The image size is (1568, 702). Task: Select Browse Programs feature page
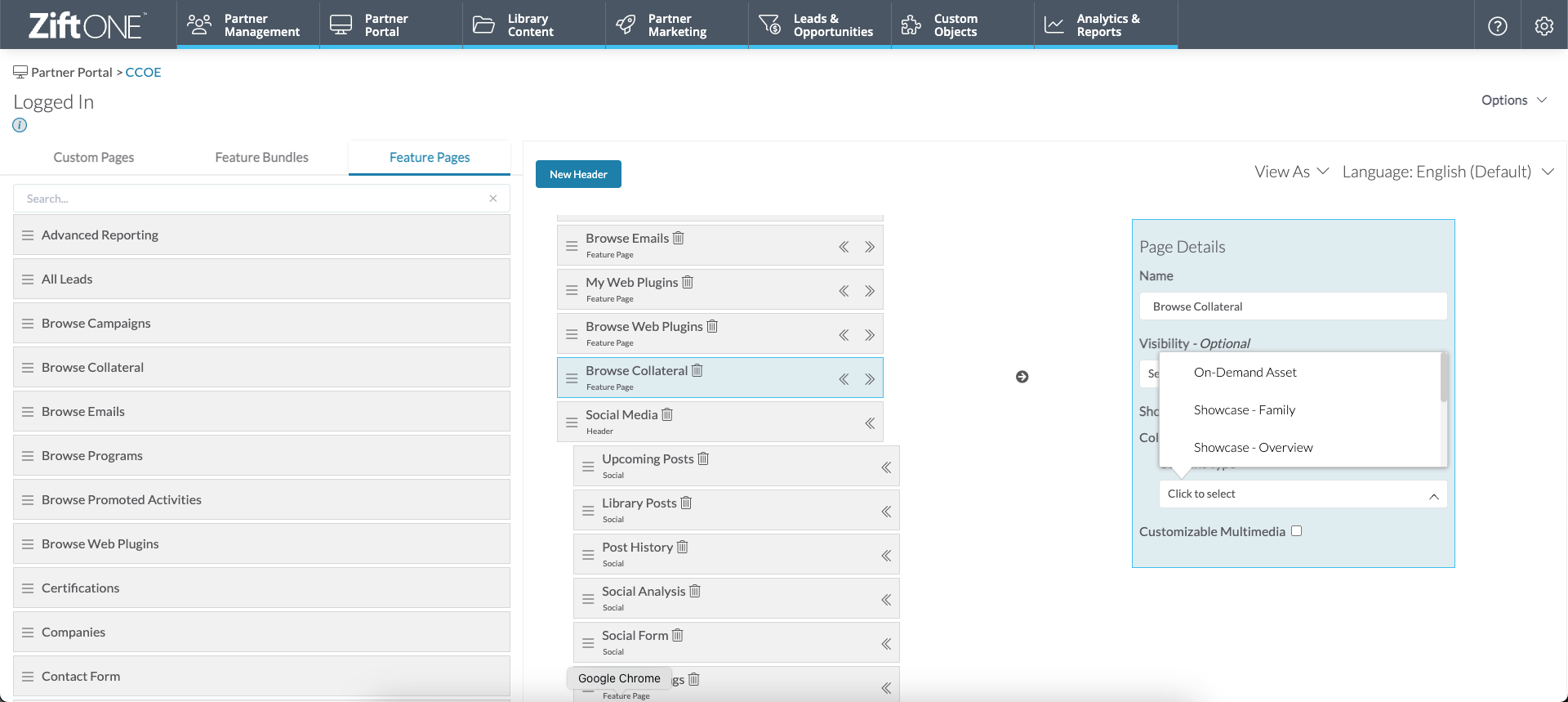pyautogui.click(x=261, y=455)
